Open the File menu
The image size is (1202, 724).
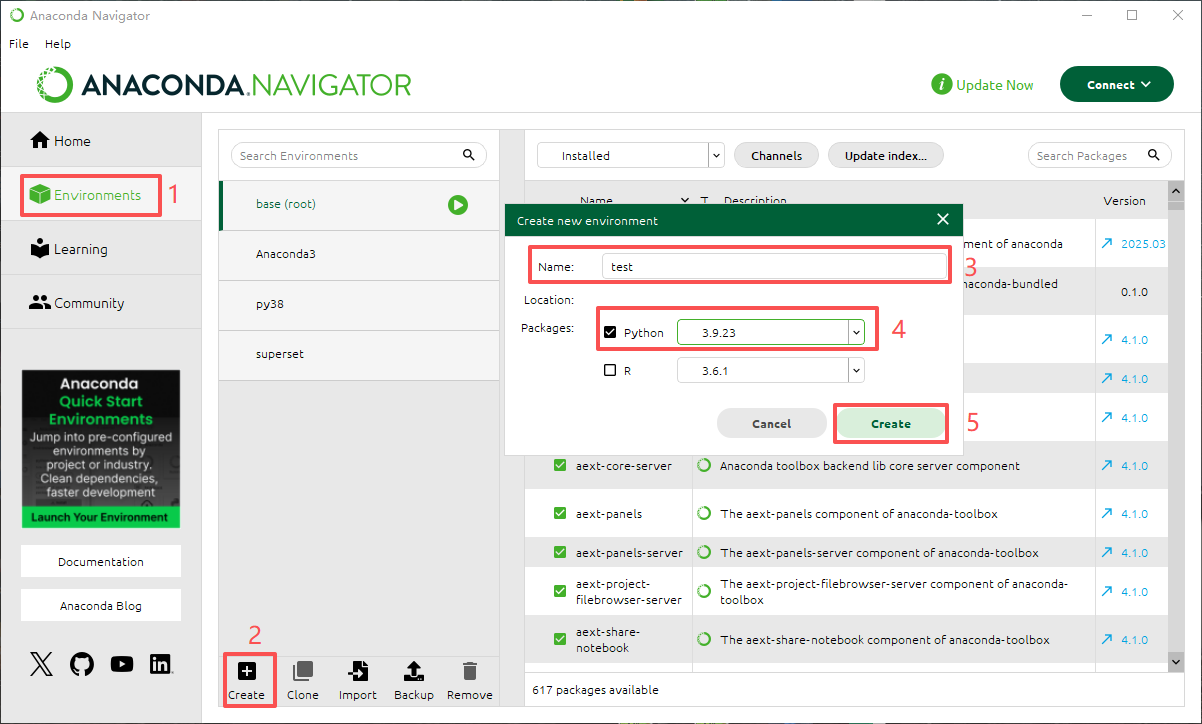pos(19,44)
